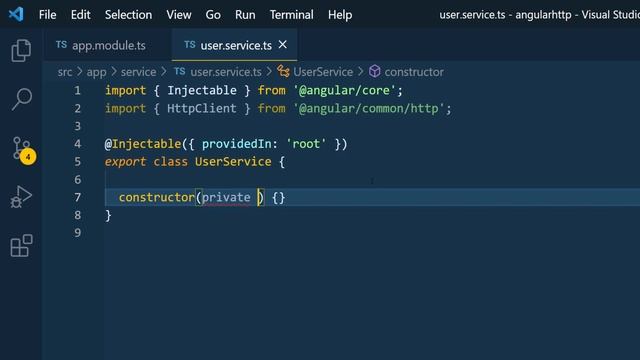Open Source Control view with 4 badge

point(23,150)
